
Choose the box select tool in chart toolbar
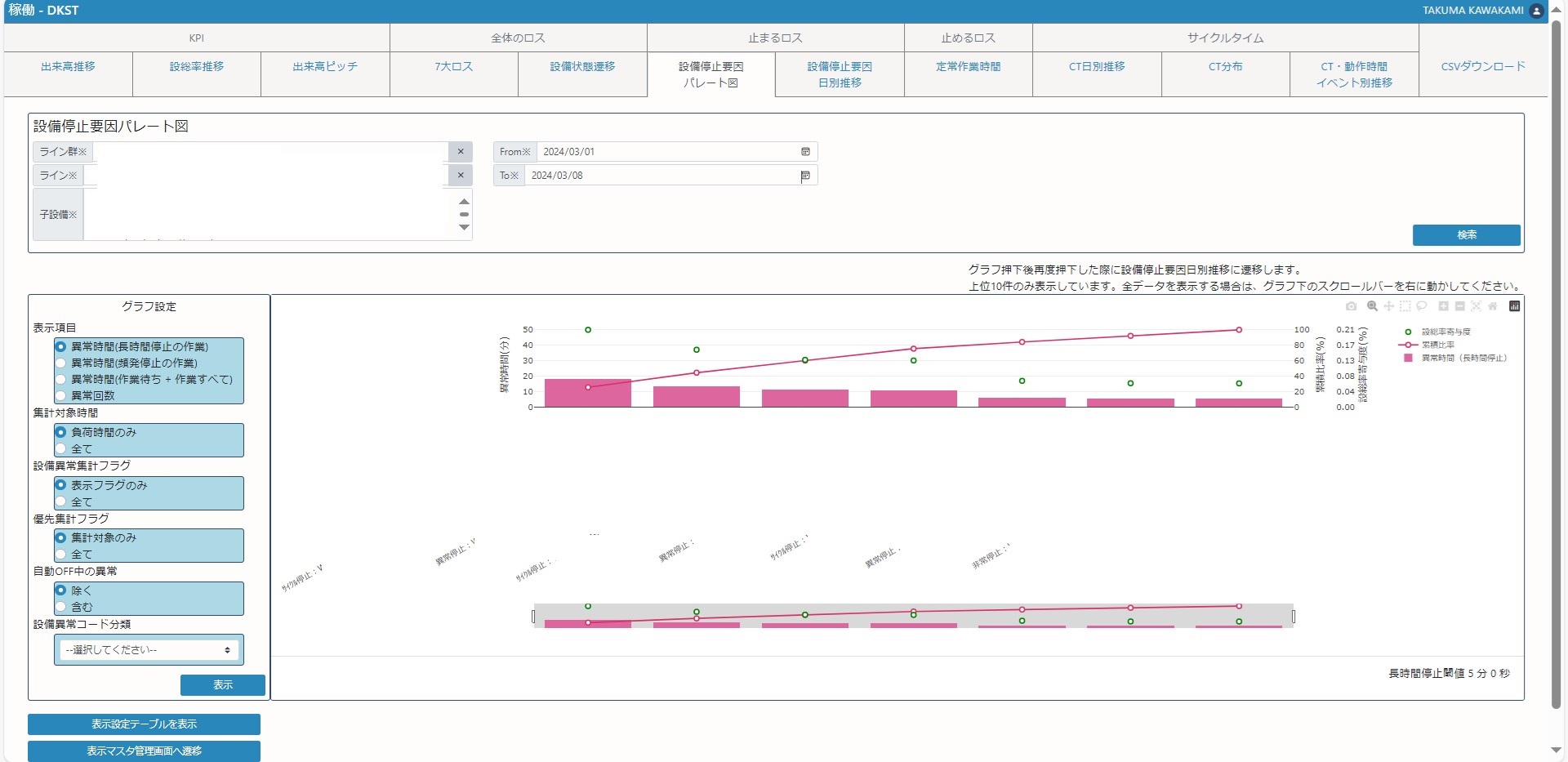[1405, 306]
